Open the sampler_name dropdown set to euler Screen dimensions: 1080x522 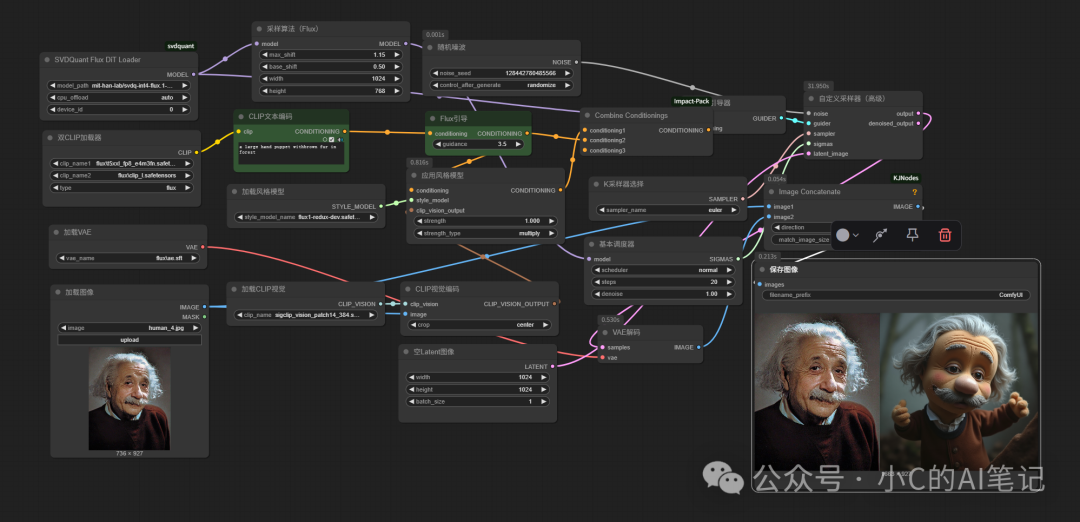[x=668, y=210]
